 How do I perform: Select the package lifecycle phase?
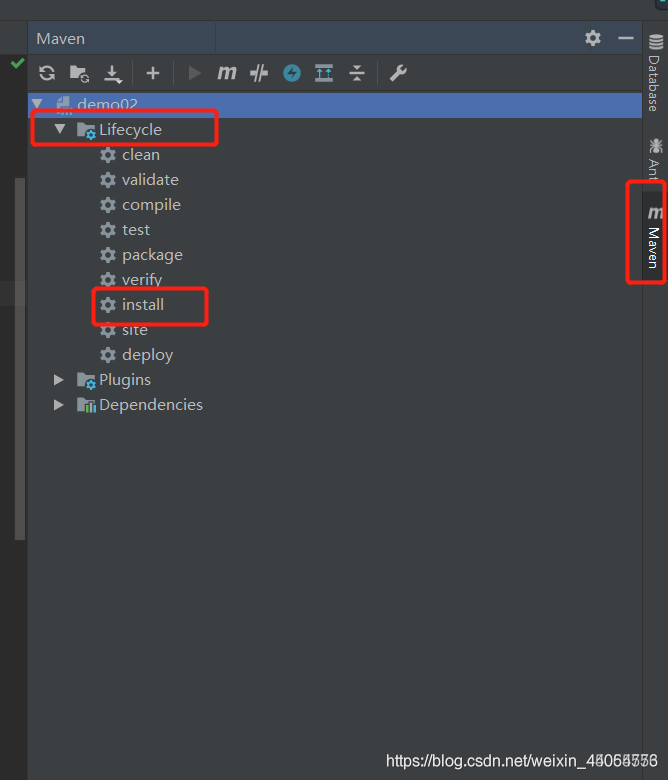(x=152, y=255)
